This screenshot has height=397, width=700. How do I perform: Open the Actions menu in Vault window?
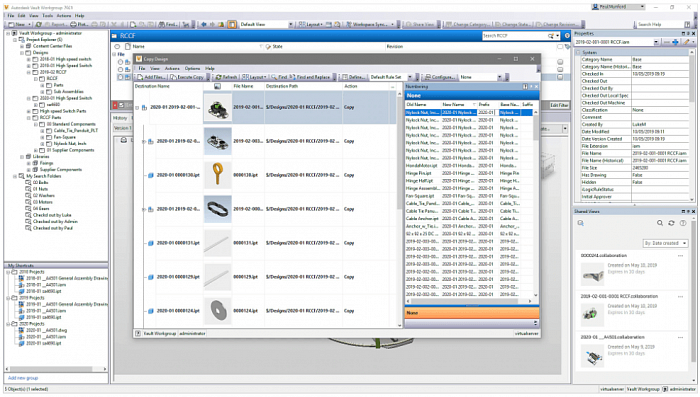(x=64, y=16)
